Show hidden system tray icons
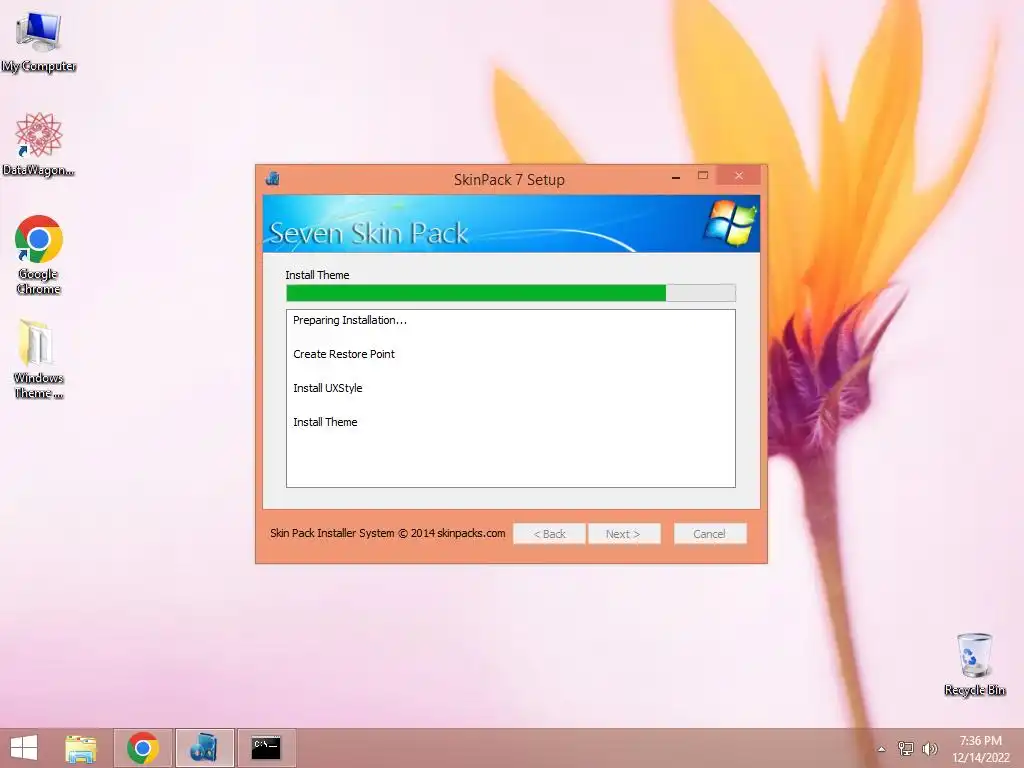Viewport: 1024px width, 768px height. [882, 749]
